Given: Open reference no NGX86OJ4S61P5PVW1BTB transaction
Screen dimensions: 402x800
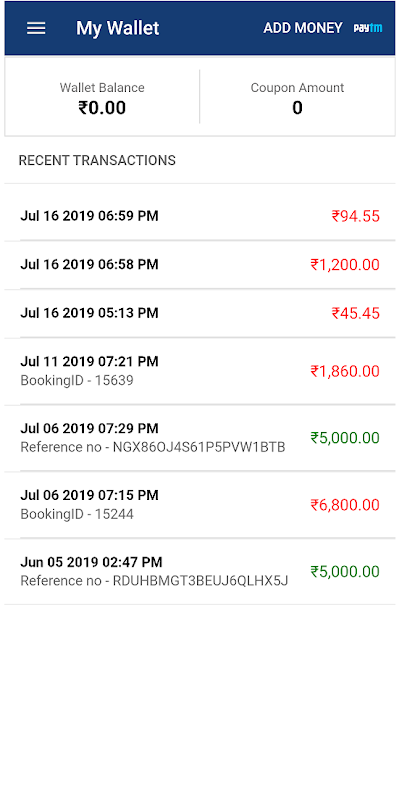Looking at the screenshot, I should click(x=200, y=438).
